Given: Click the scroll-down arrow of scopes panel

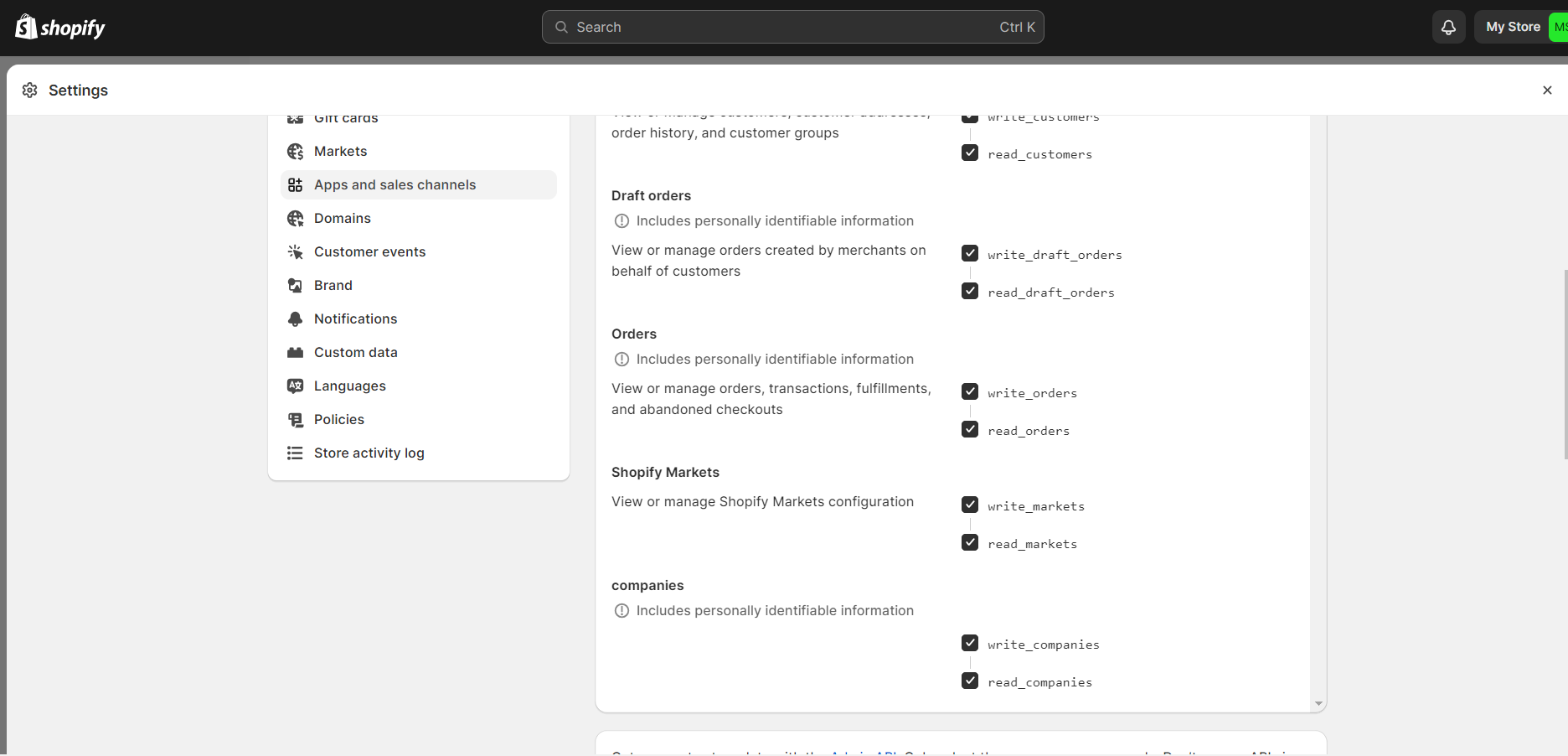Looking at the screenshot, I should pyautogui.click(x=1318, y=704).
